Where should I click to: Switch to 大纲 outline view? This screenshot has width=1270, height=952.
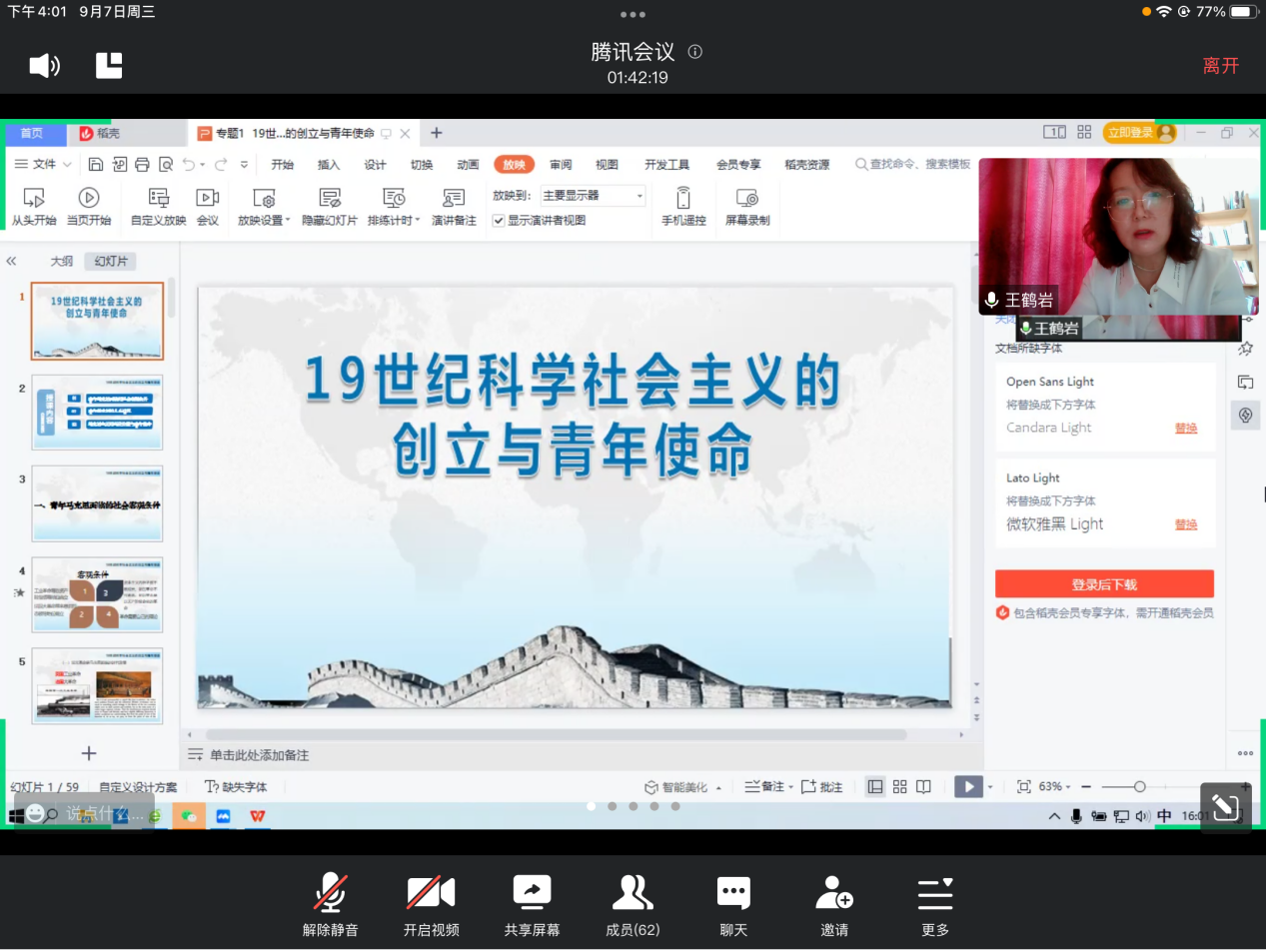tap(62, 262)
